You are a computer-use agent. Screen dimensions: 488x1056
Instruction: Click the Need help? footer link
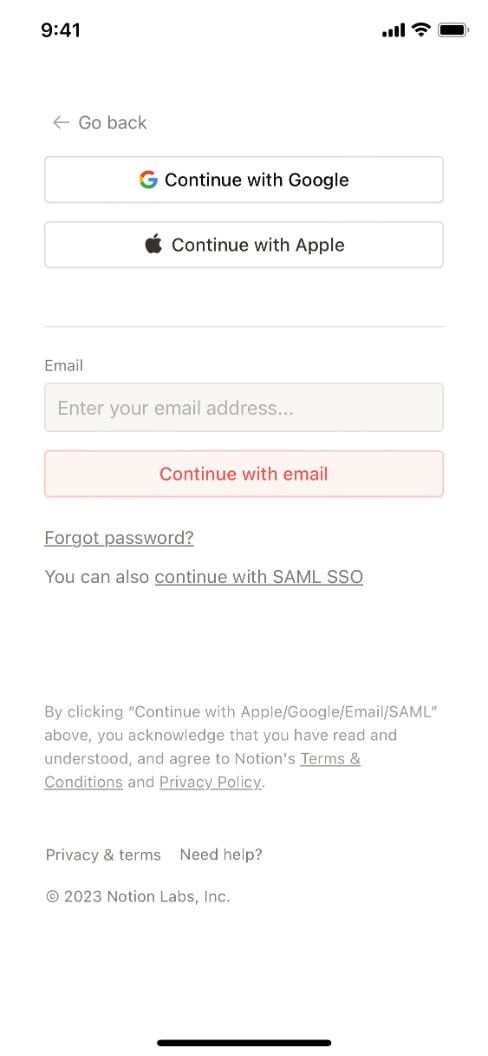tap(221, 855)
